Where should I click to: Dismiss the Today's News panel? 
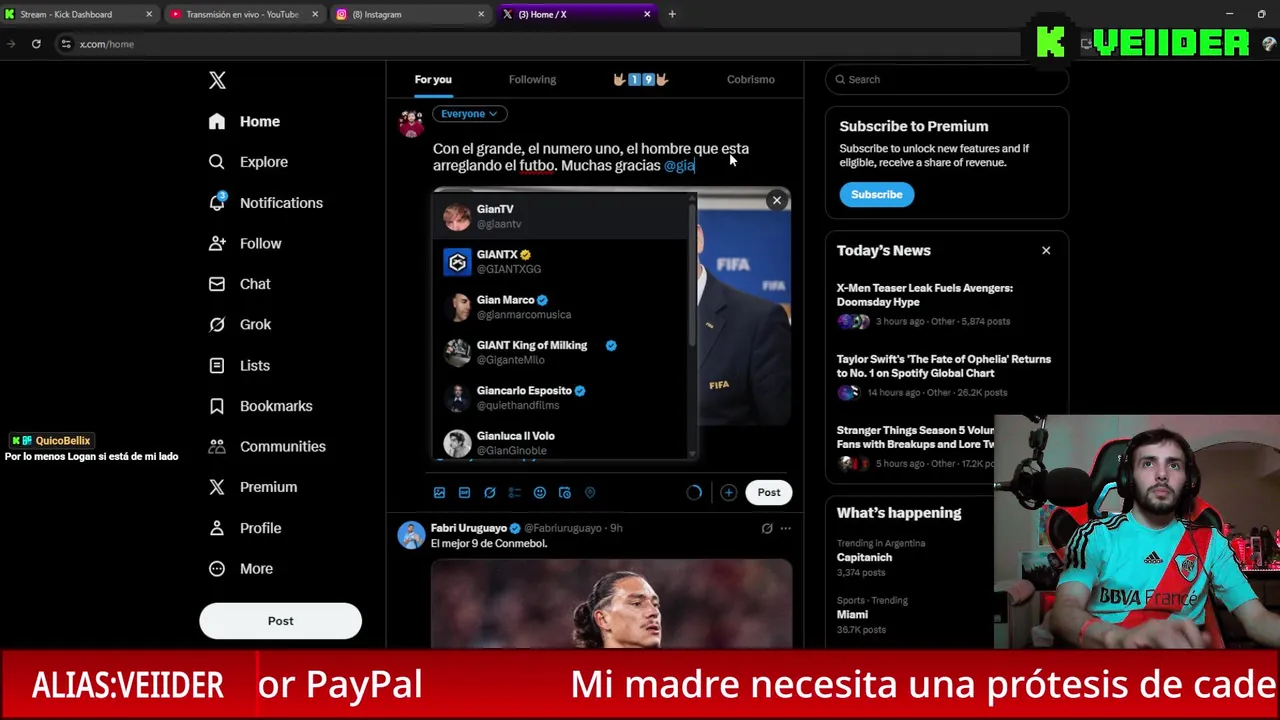click(1046, 250)
